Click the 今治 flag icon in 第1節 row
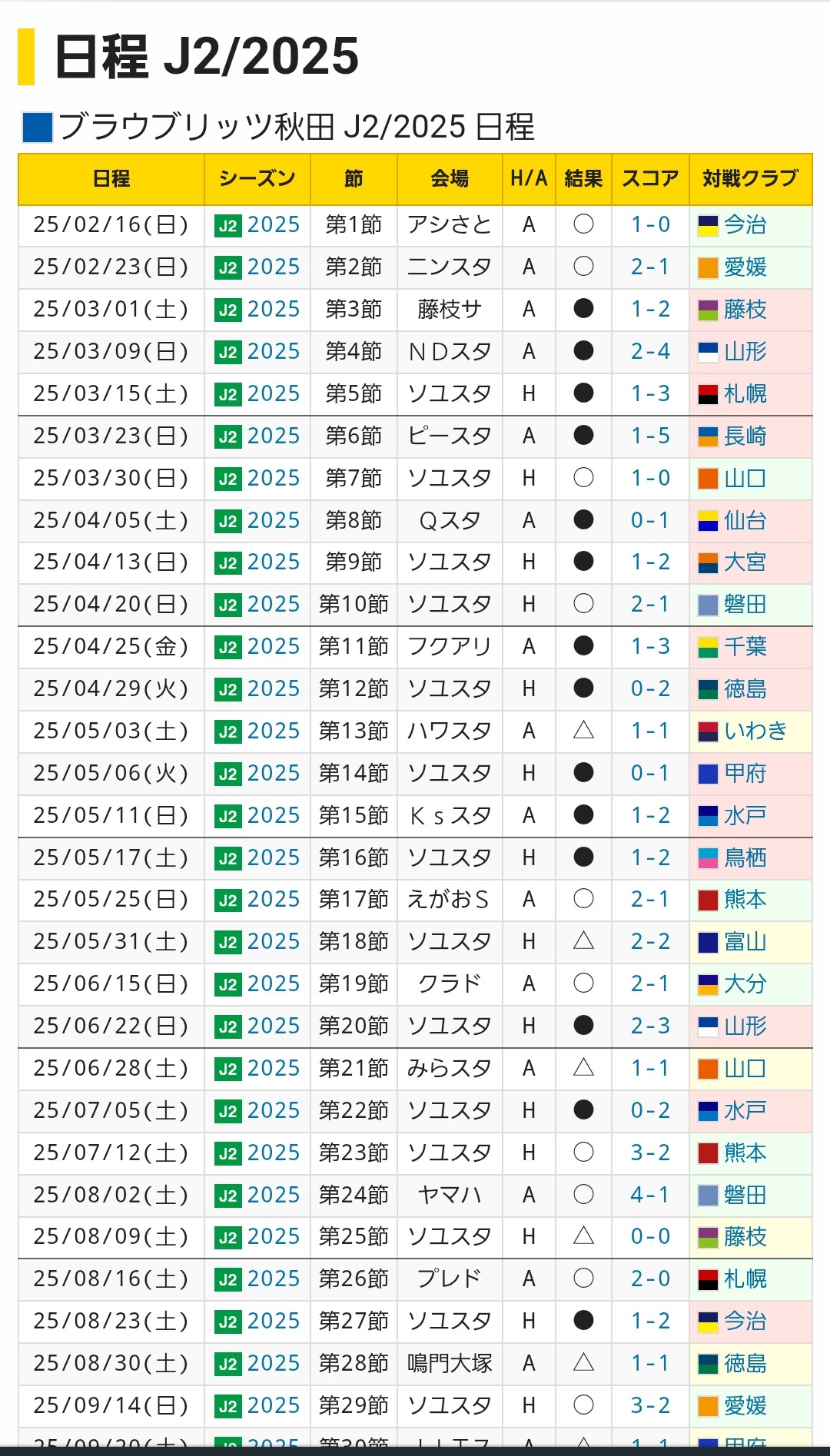Image resolution: width=830 pixels, height=1456 pixels. (708, 226)
